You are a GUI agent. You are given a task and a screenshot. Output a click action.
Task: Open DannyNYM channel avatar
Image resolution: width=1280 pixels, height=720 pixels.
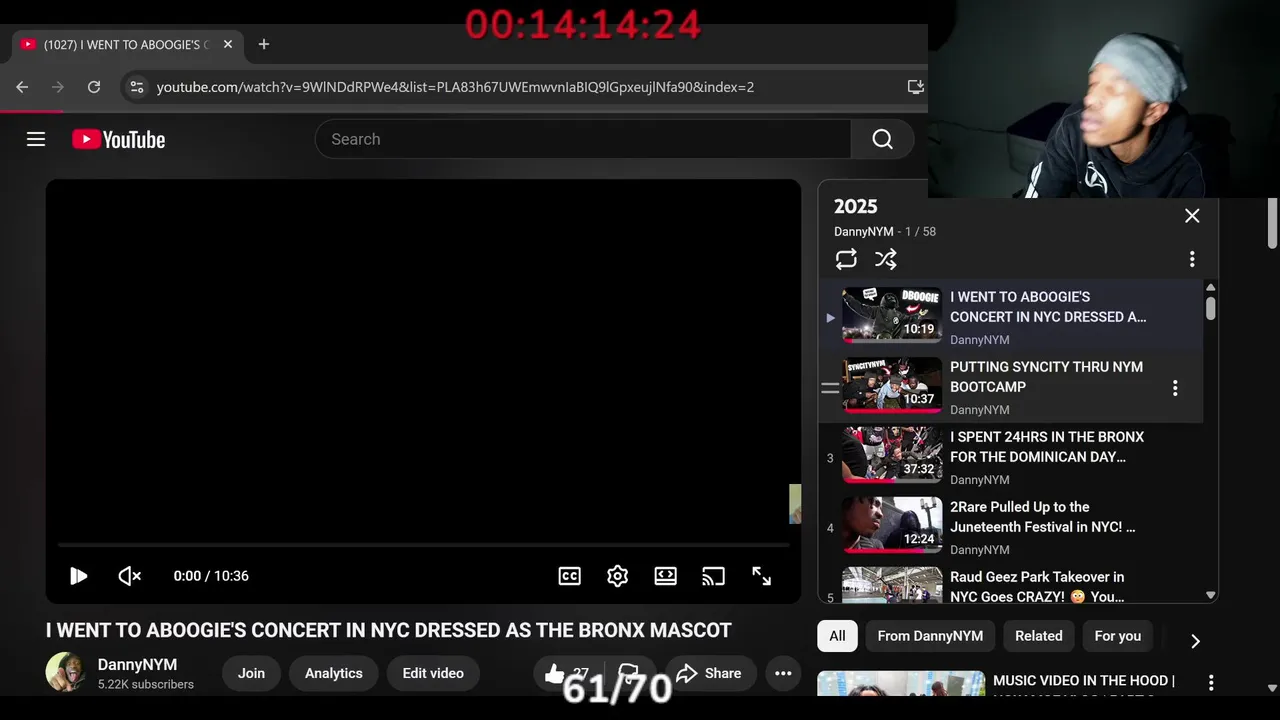65,672
